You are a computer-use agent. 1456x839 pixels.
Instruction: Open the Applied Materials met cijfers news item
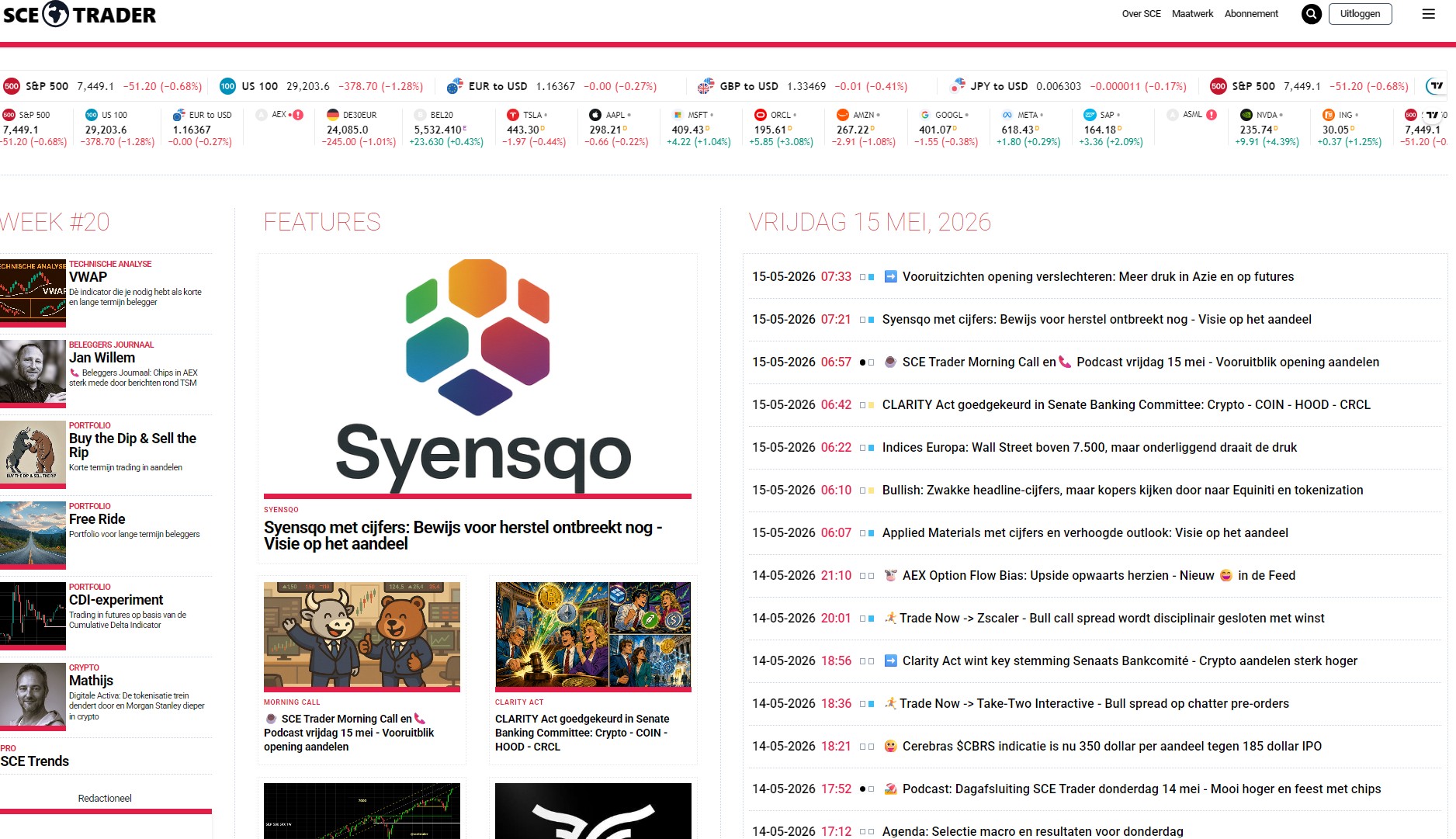[x=1085, y=532]
